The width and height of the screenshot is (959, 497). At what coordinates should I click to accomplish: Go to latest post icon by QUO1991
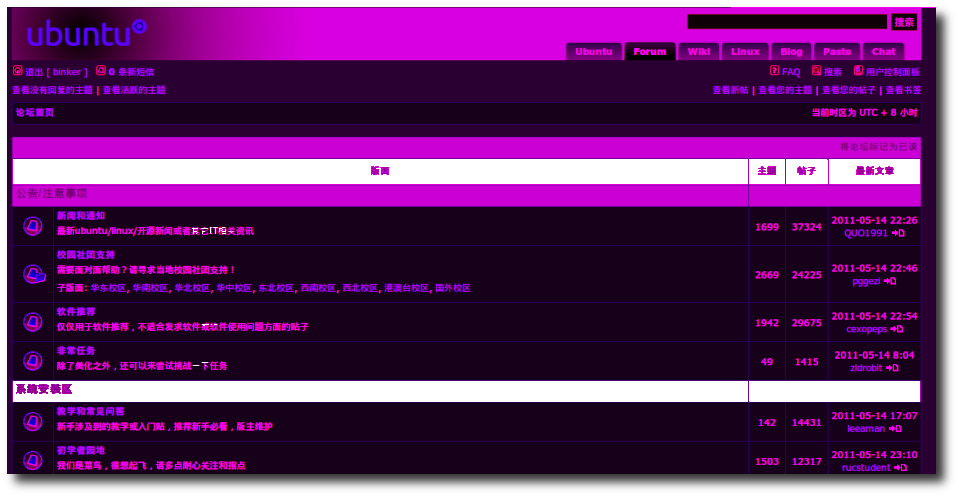pyautogui.click(x=898, y=234)
